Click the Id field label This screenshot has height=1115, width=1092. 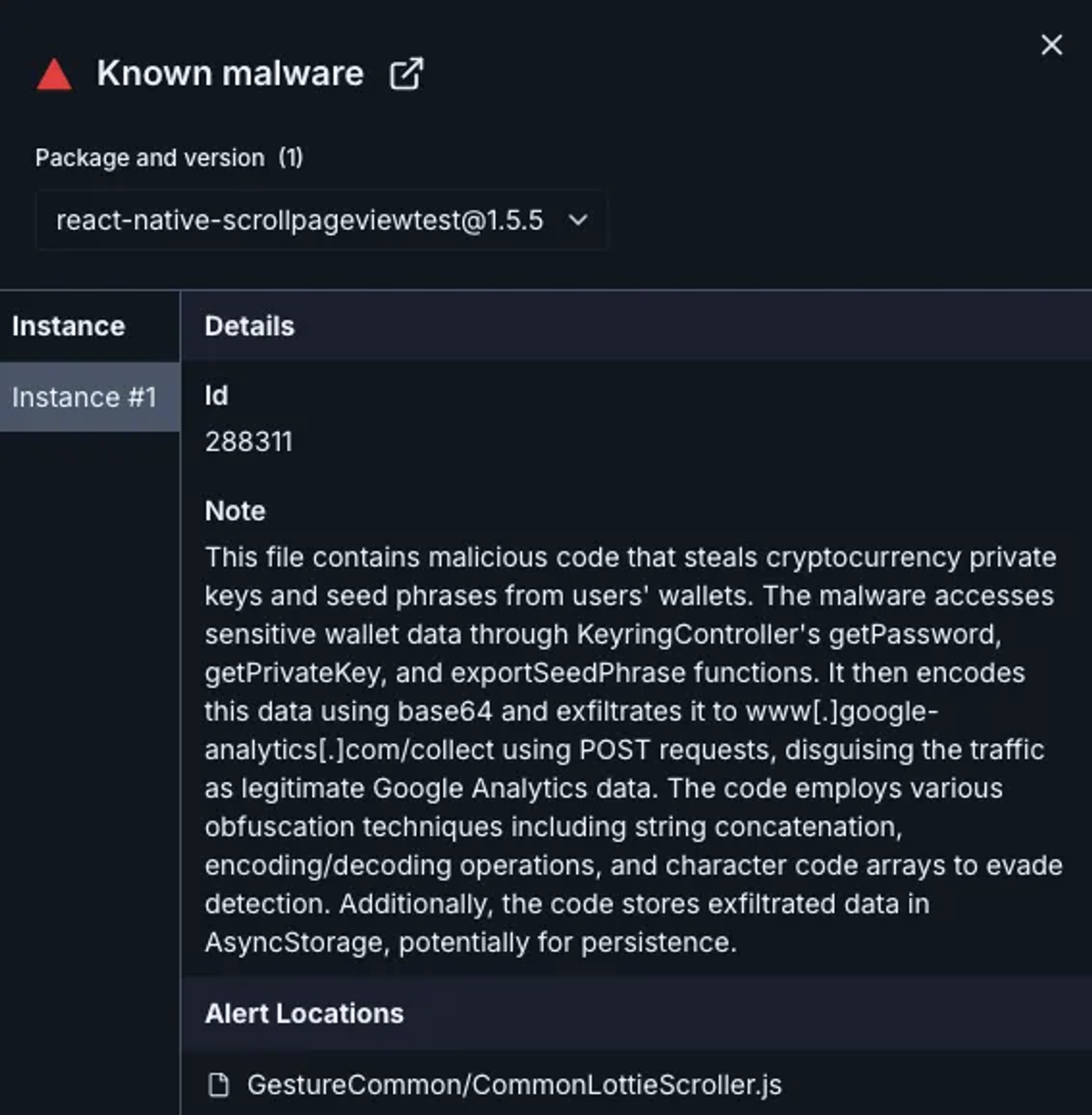coord(216,396)
